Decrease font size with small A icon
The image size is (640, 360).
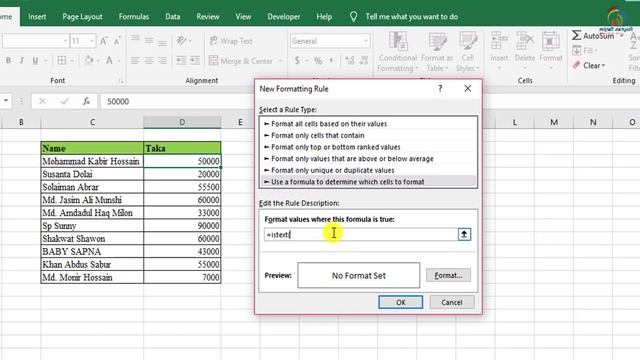[117, 41]
